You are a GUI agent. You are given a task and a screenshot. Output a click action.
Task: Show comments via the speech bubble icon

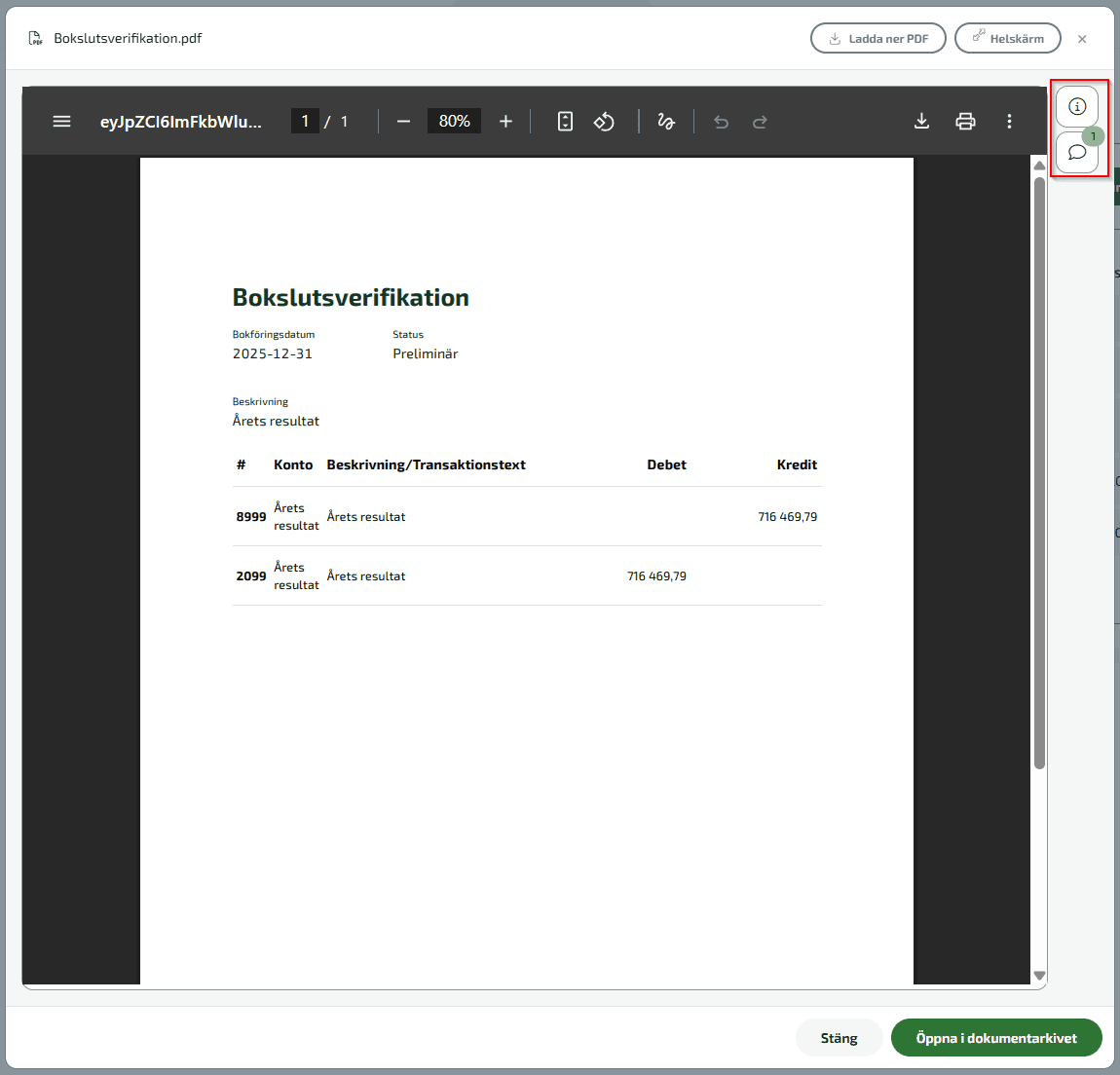[1077, 152]
